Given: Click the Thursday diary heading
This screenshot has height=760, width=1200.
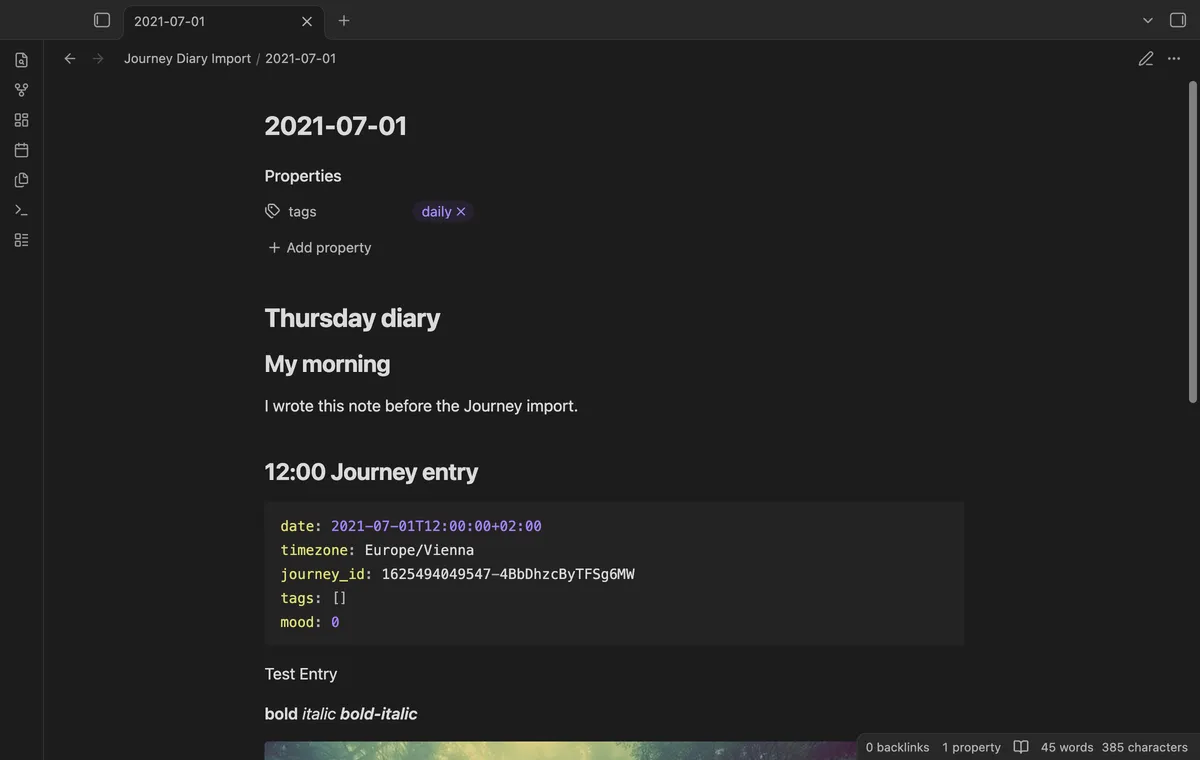Looking at the screenshot, I should pyautogui.click(x=352, y=318).
